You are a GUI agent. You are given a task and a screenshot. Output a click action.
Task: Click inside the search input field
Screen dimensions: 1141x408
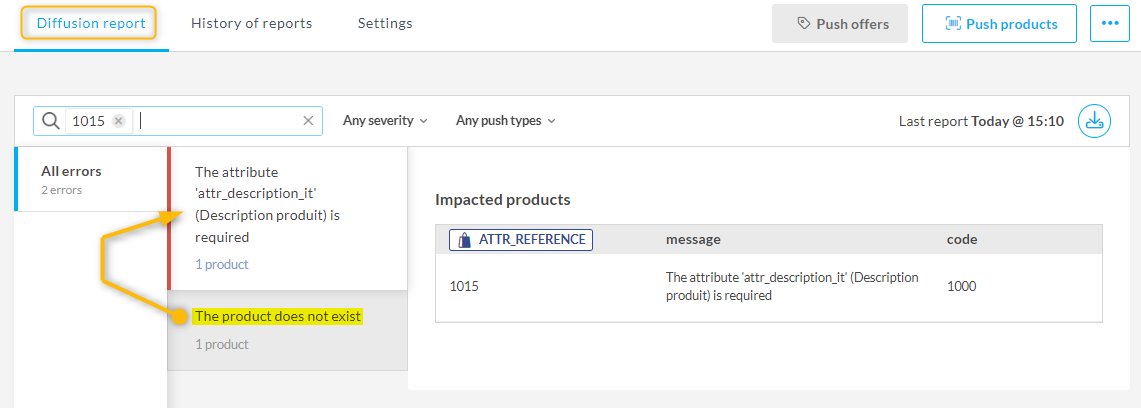220,121
